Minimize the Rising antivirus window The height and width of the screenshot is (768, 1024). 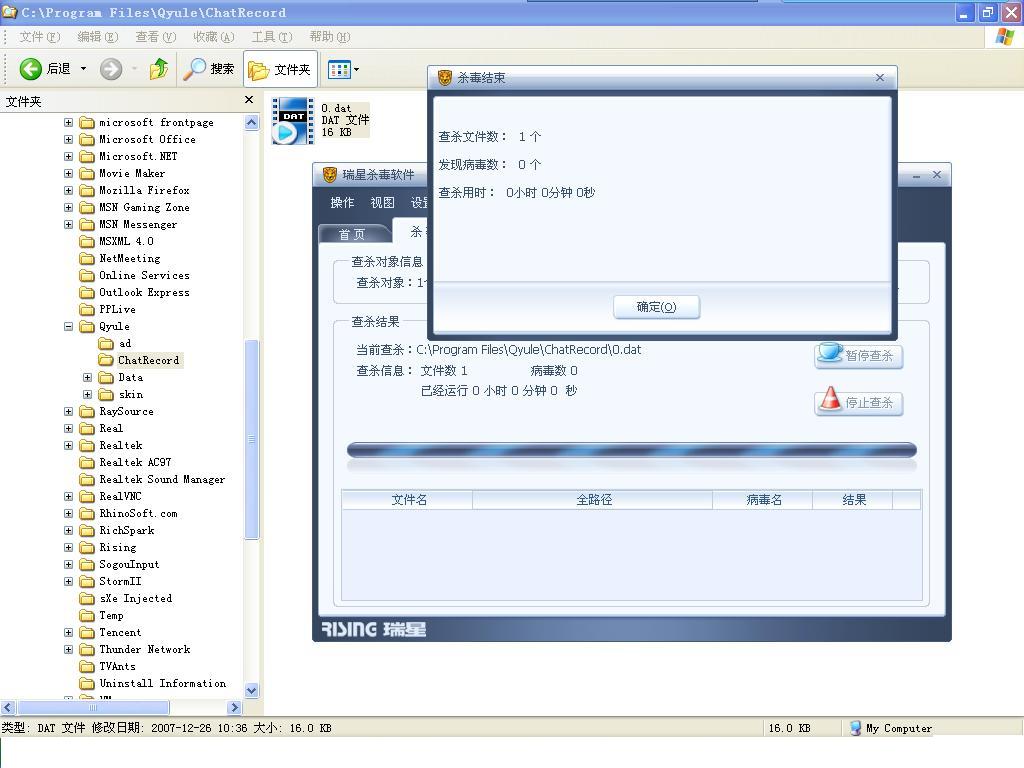tap(916, 175)
